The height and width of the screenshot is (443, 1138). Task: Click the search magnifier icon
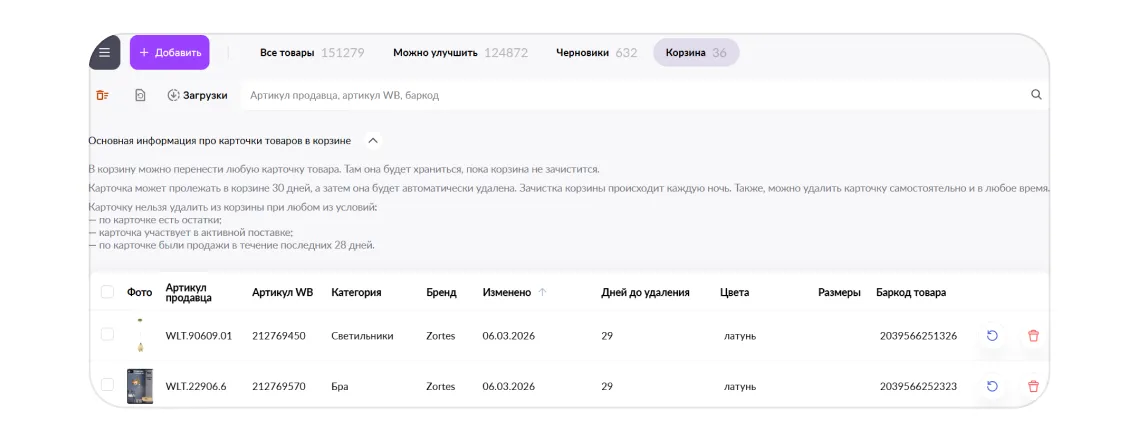click(1036, 95)
